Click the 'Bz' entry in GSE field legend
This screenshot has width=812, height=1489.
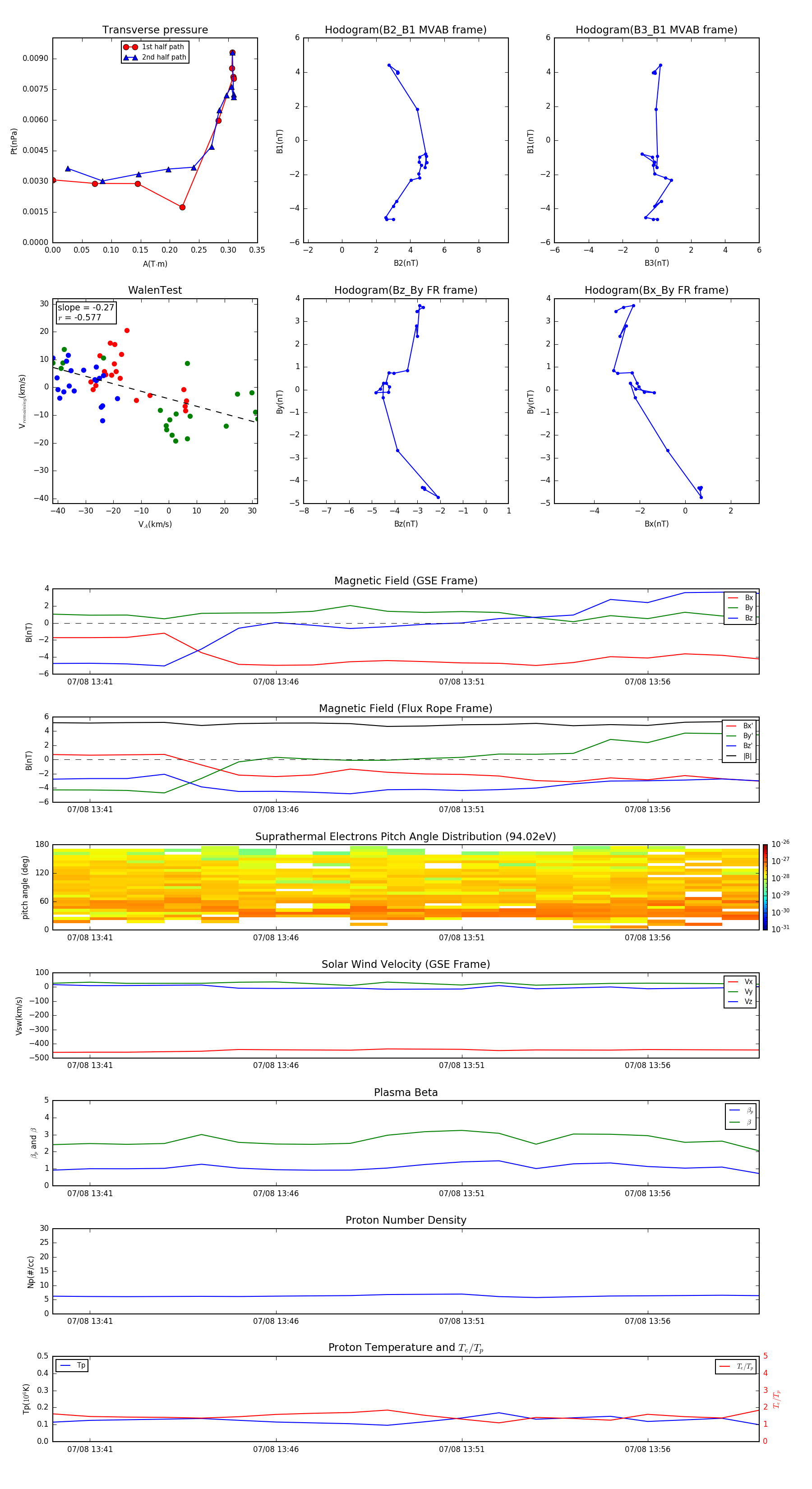point(740,618)
